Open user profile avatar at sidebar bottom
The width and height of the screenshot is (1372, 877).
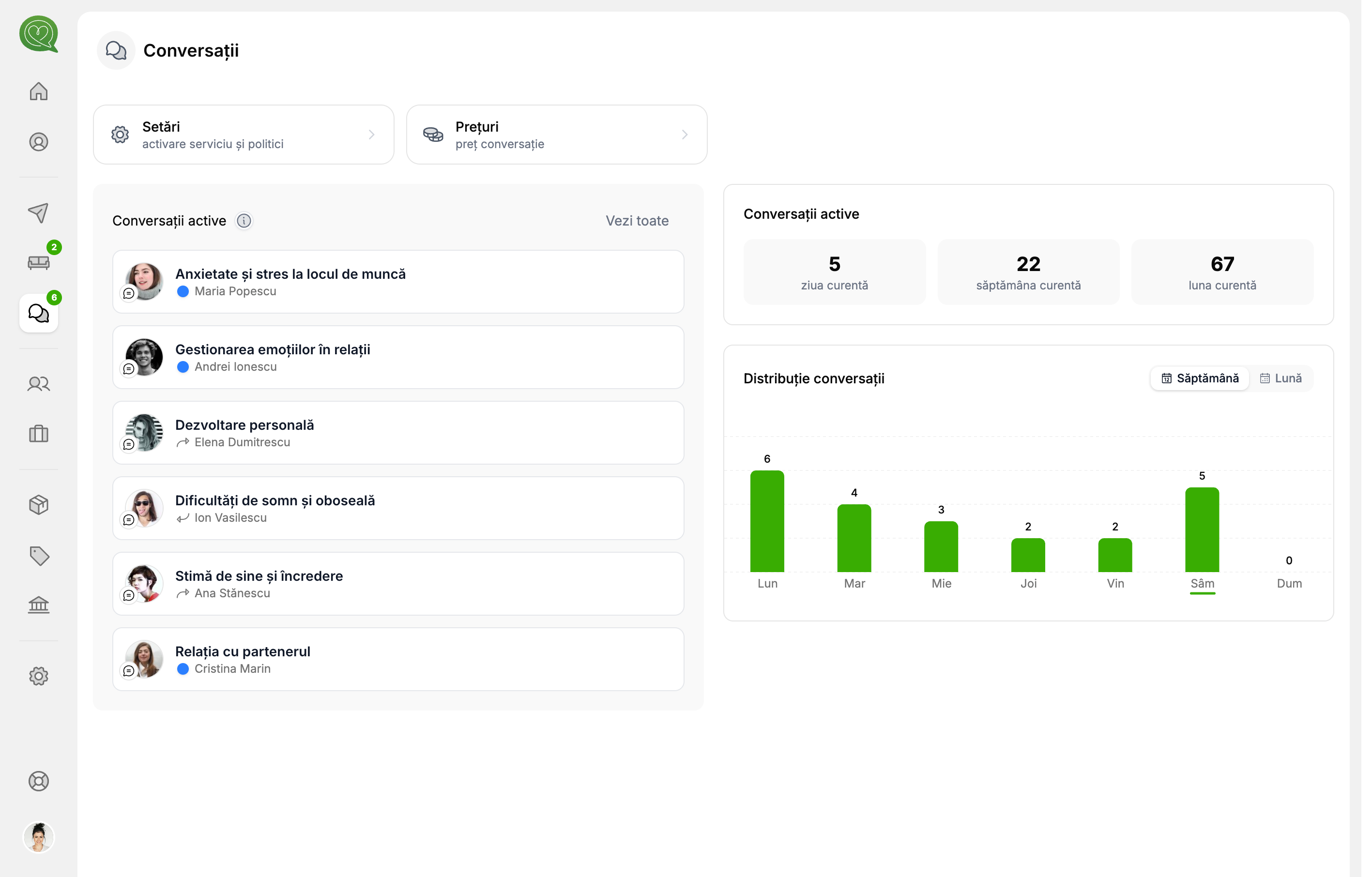pyautogui.click(x=39, y=838)
